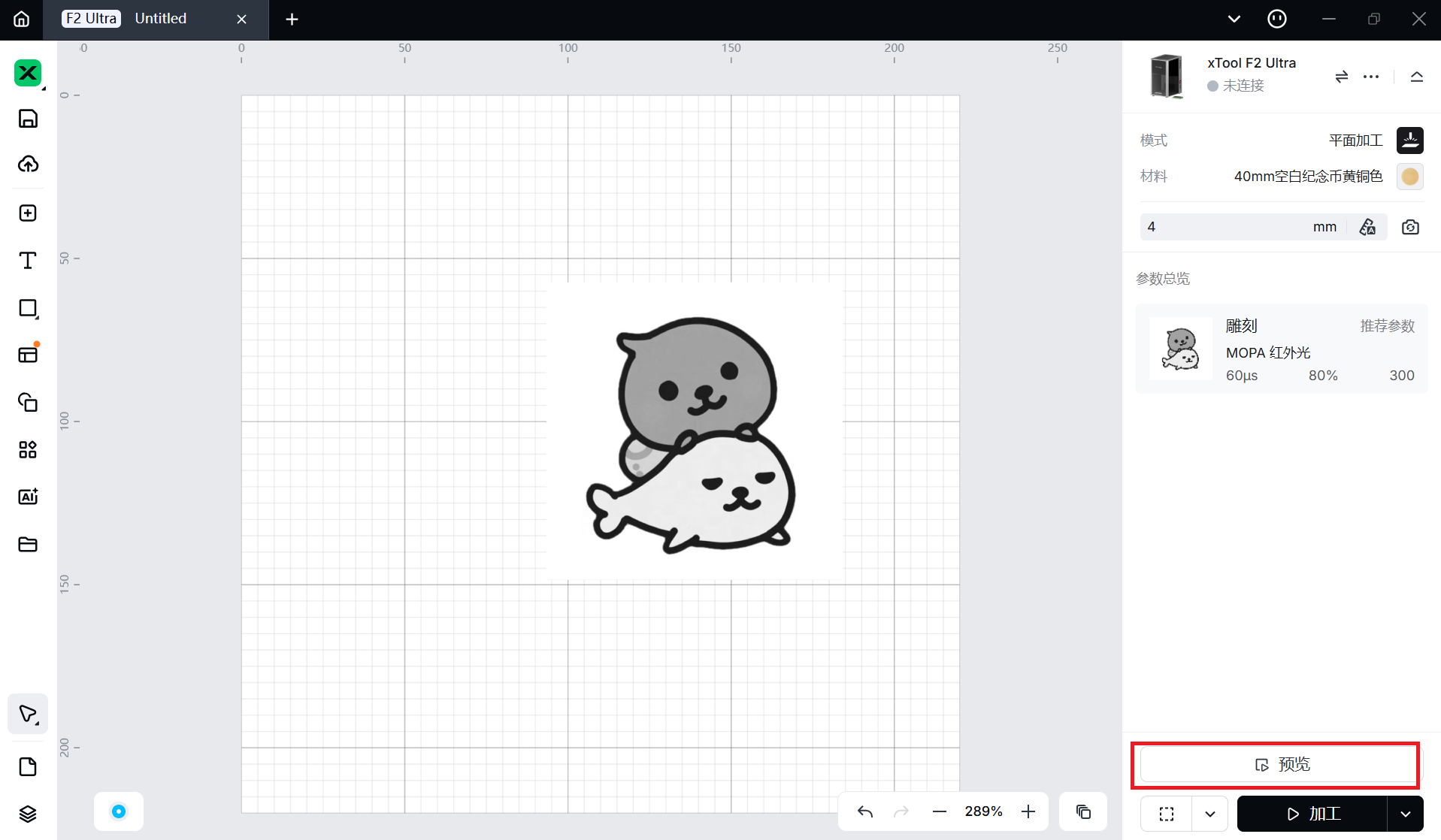Collapse the xTool F2 Ultra device panel

tap(1416, 77)
